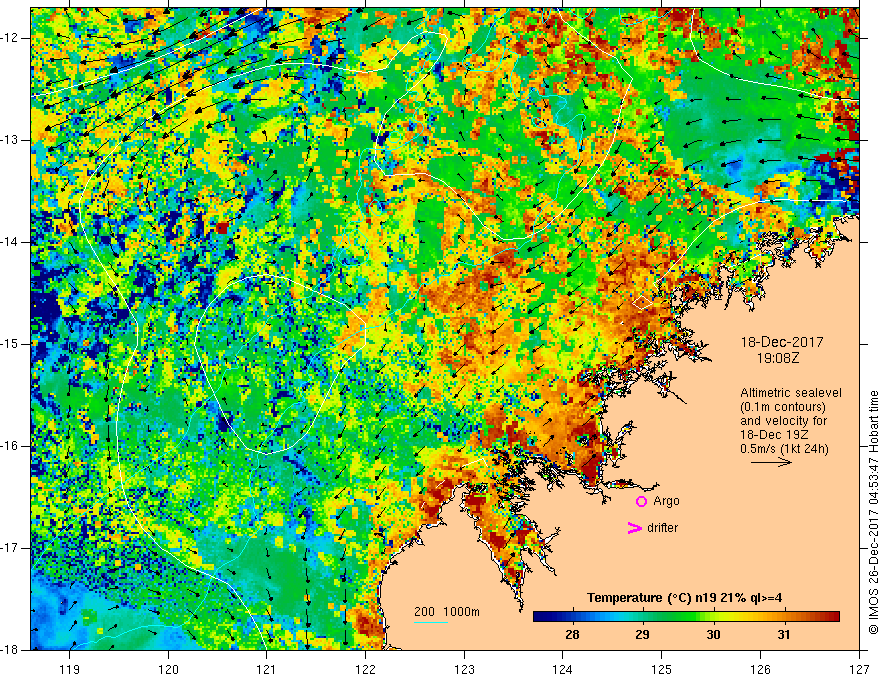880x680 pixels.
Task: Click the "drifter" legend label
Action: coord(662,528)
